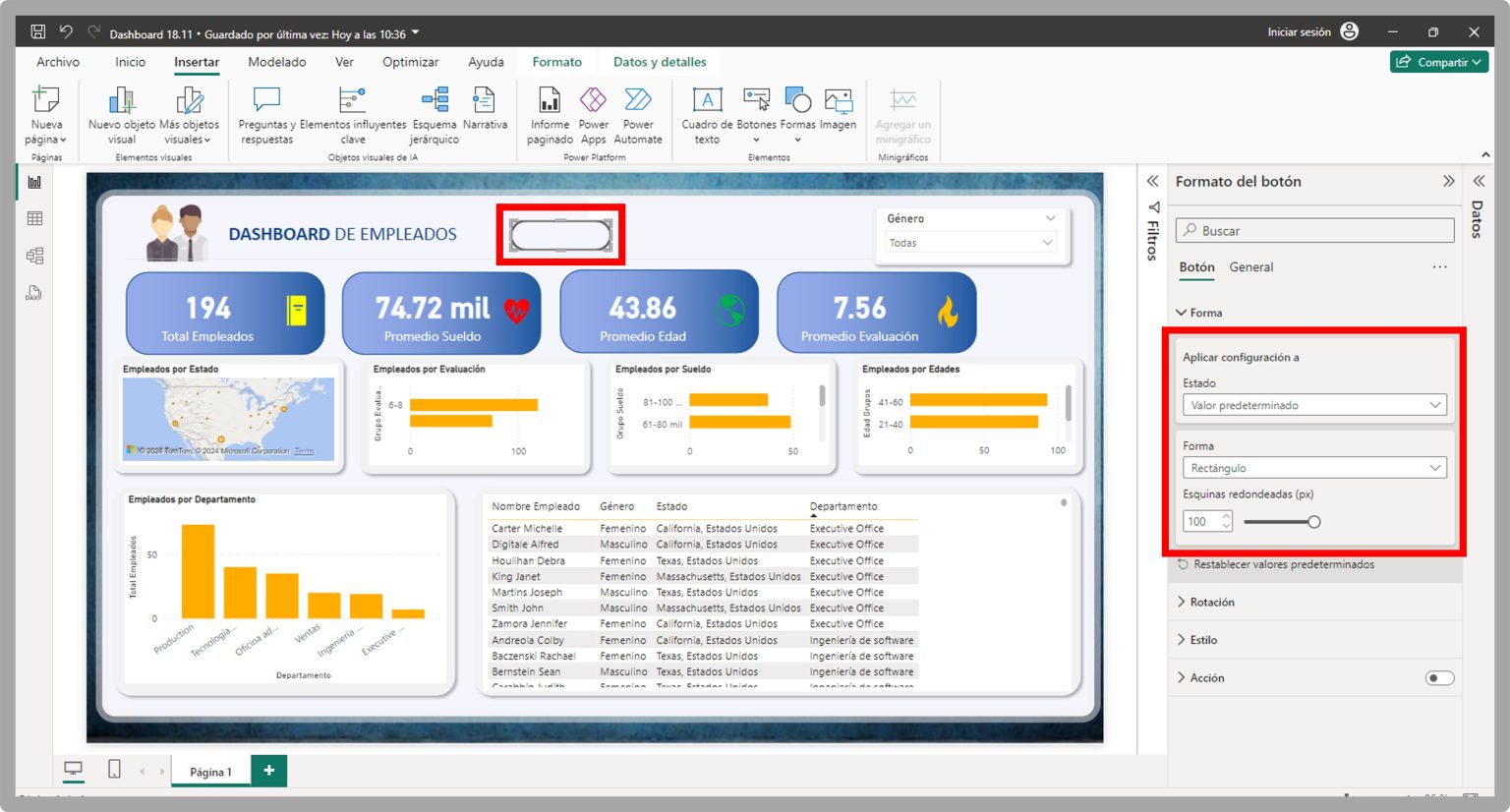Viewport: 1510px width, 812px height.
Task: Insert Preguntas y respuestas visual
Action: pos(266,116)
